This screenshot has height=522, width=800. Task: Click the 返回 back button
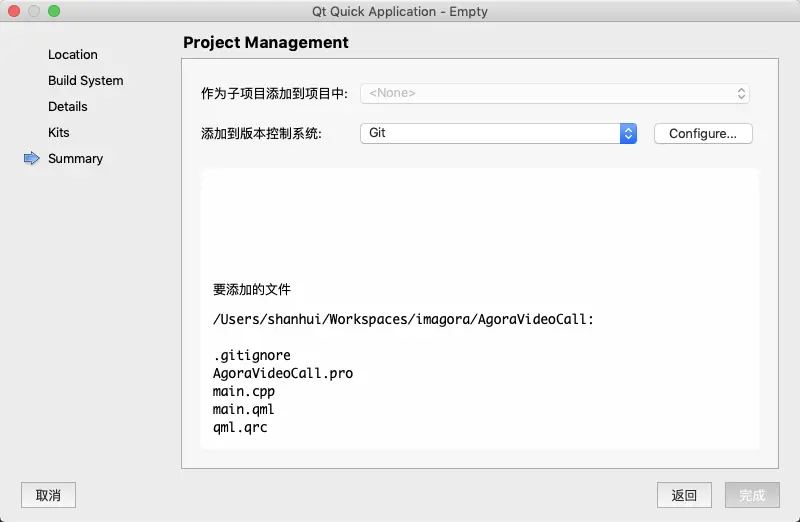(684, 495)
